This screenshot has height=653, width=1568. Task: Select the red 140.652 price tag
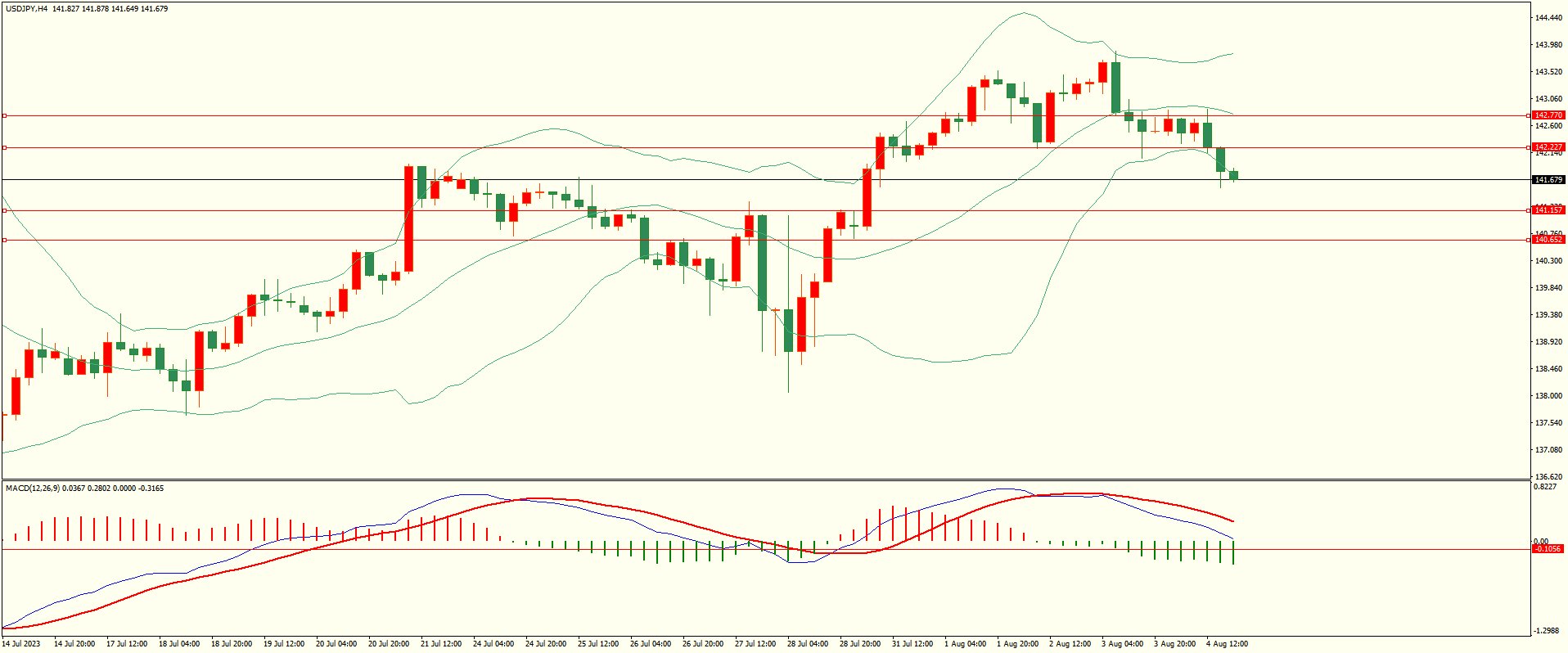click(1548, 240)
